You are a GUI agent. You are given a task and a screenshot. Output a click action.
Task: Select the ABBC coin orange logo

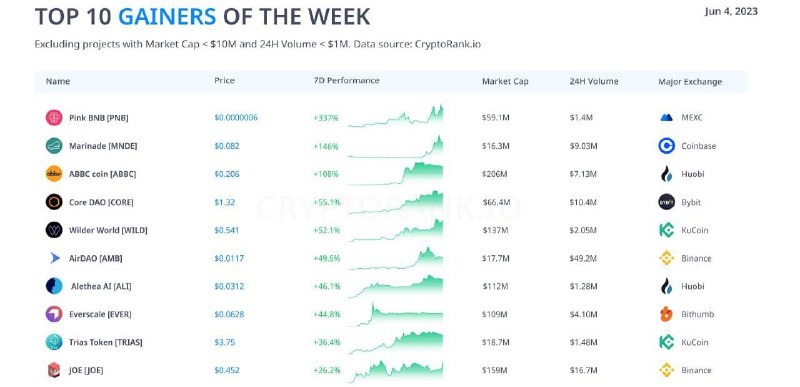(x=54, y=174)
